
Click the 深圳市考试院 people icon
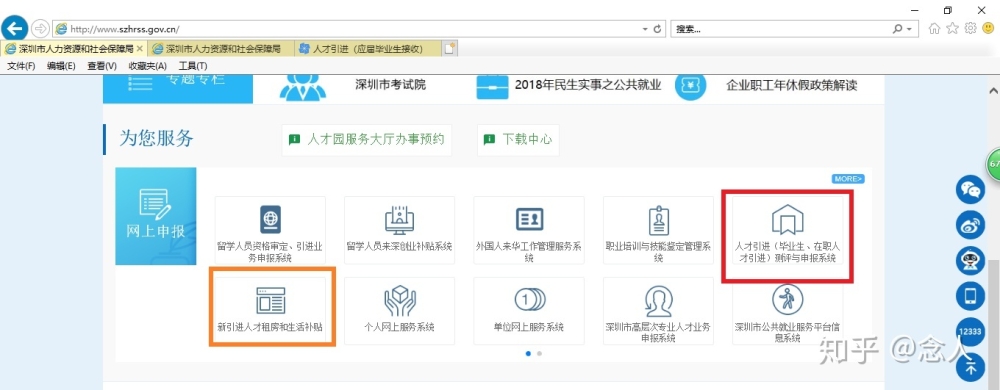tap(303, 88)
